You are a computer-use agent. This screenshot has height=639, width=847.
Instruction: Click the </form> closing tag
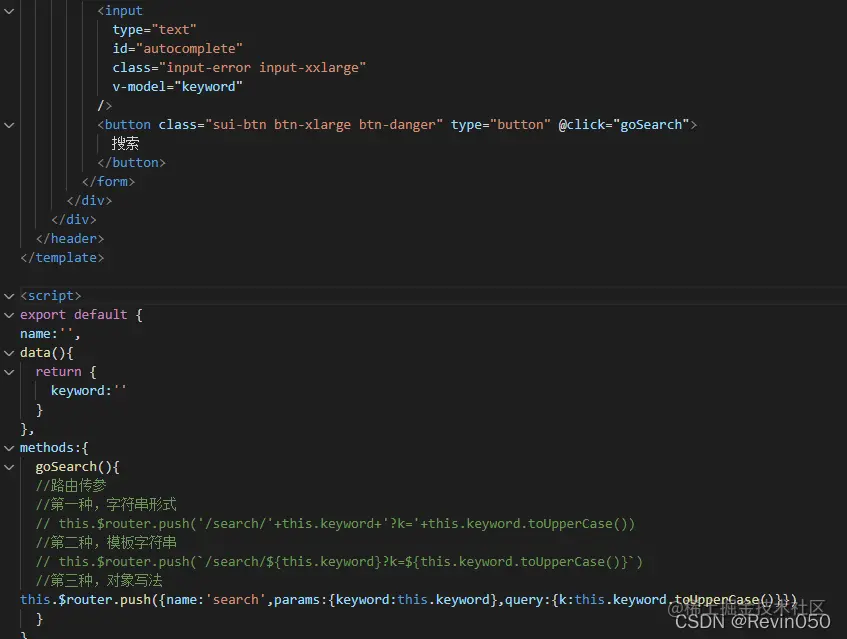pos(108,181)
